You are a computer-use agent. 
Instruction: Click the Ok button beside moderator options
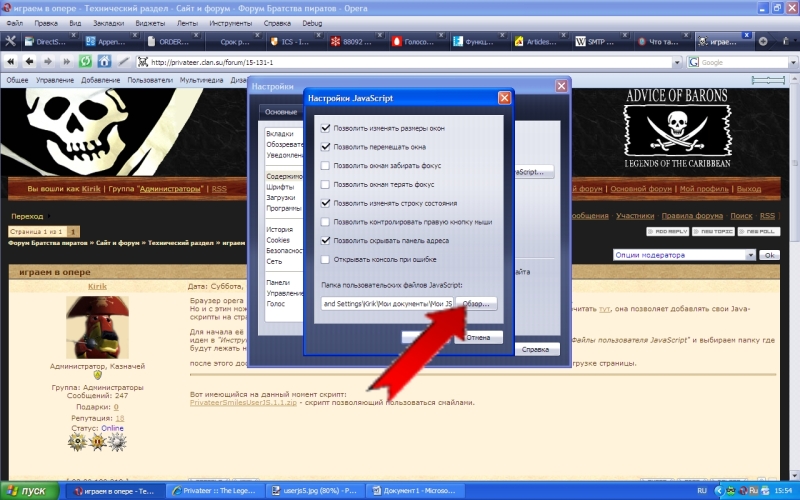(769, 255)
